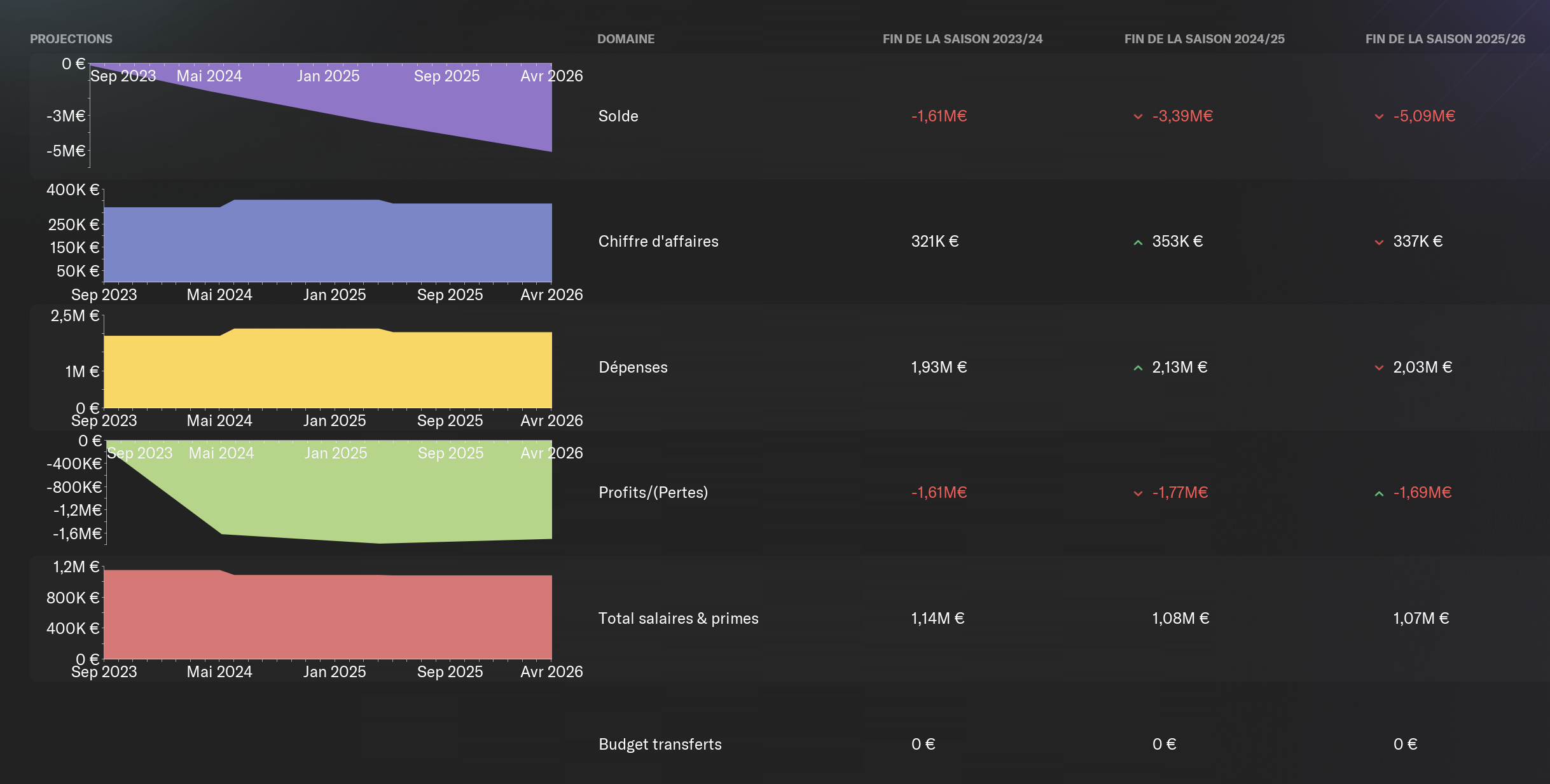This screenshot has height=784, width=1550.
Task: Click the red down arrow beside -5,09M€ Solde
Action: coord(1379,116)
